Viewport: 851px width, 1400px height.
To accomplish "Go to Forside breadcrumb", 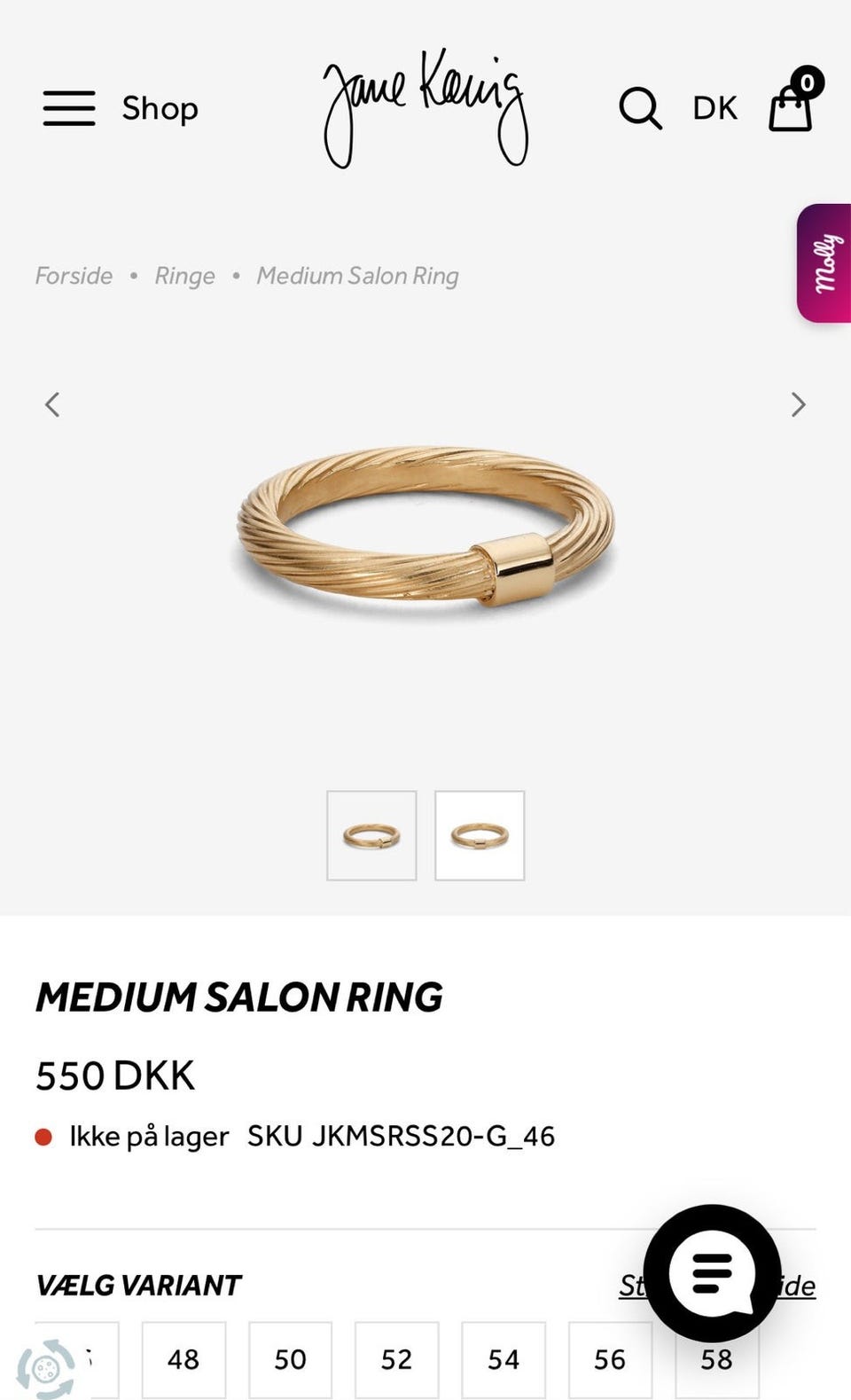I will [x=74, y=276].
